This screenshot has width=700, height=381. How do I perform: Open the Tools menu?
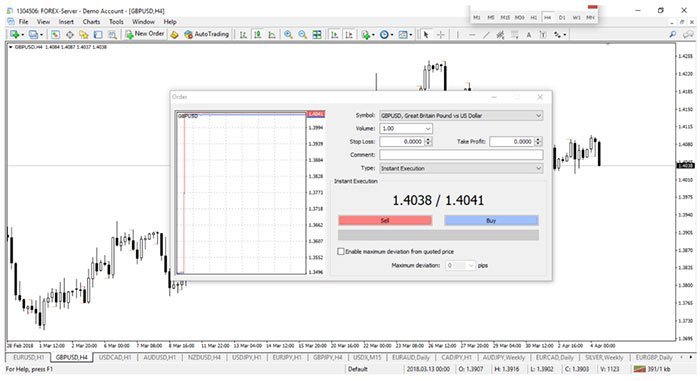[116, 21]
